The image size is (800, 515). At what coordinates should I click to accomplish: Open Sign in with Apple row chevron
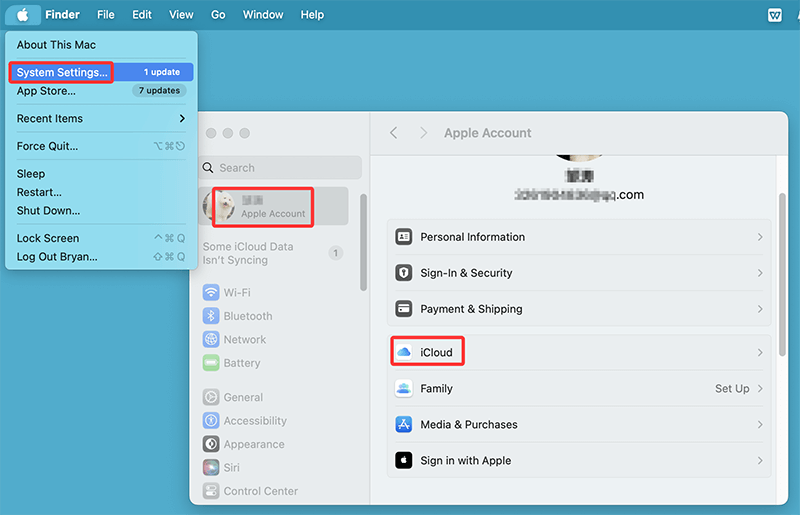pos(760,461)
